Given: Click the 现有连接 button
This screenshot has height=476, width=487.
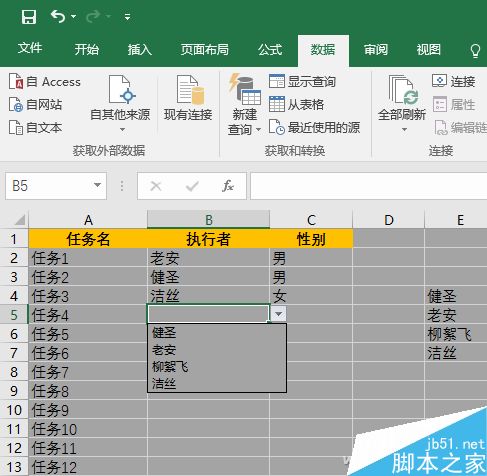Looking at the screenshot, I should pos(188,98).
